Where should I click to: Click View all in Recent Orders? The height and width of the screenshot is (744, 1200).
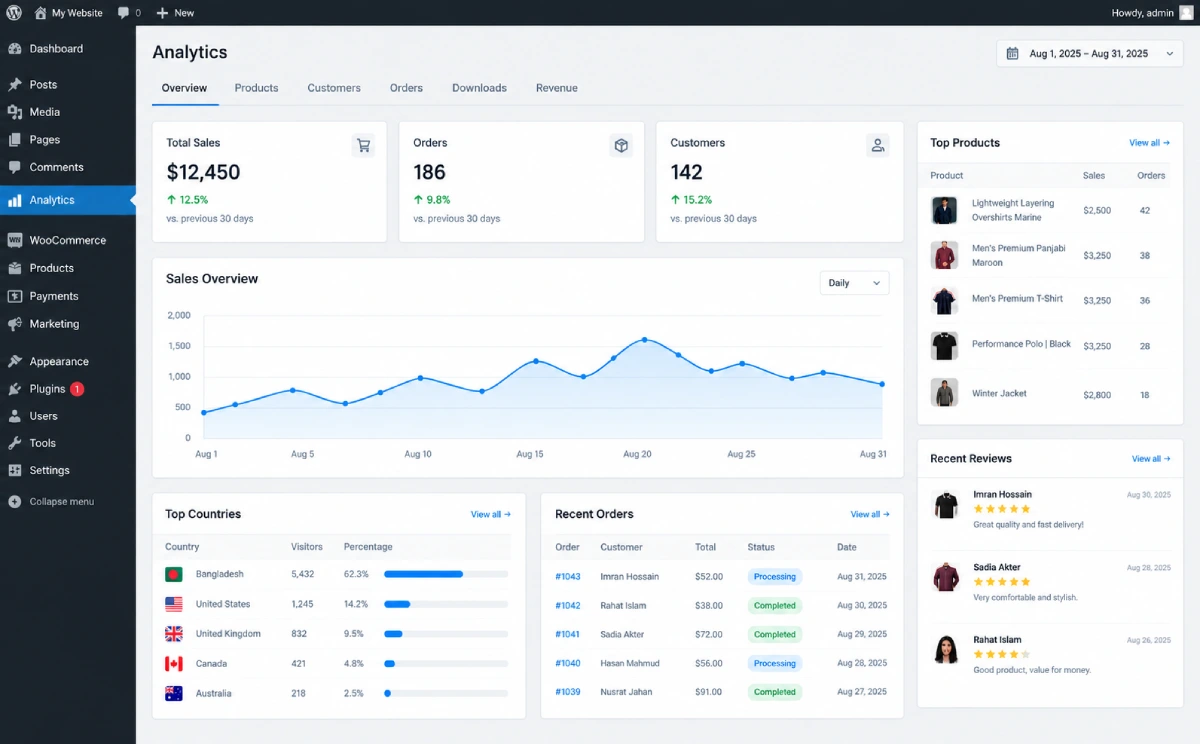click(x=870, y=514)
